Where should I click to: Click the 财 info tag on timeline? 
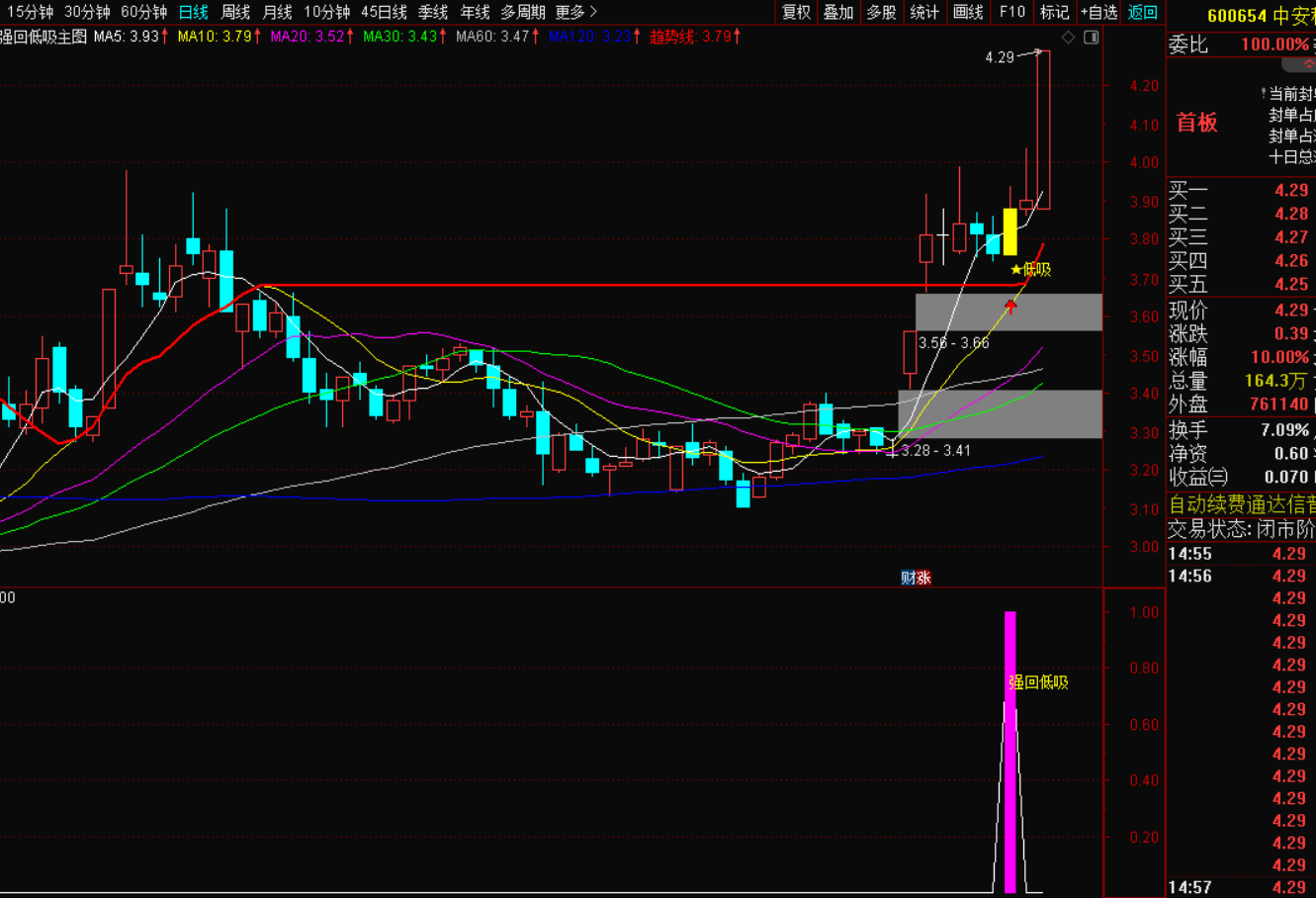908,578
